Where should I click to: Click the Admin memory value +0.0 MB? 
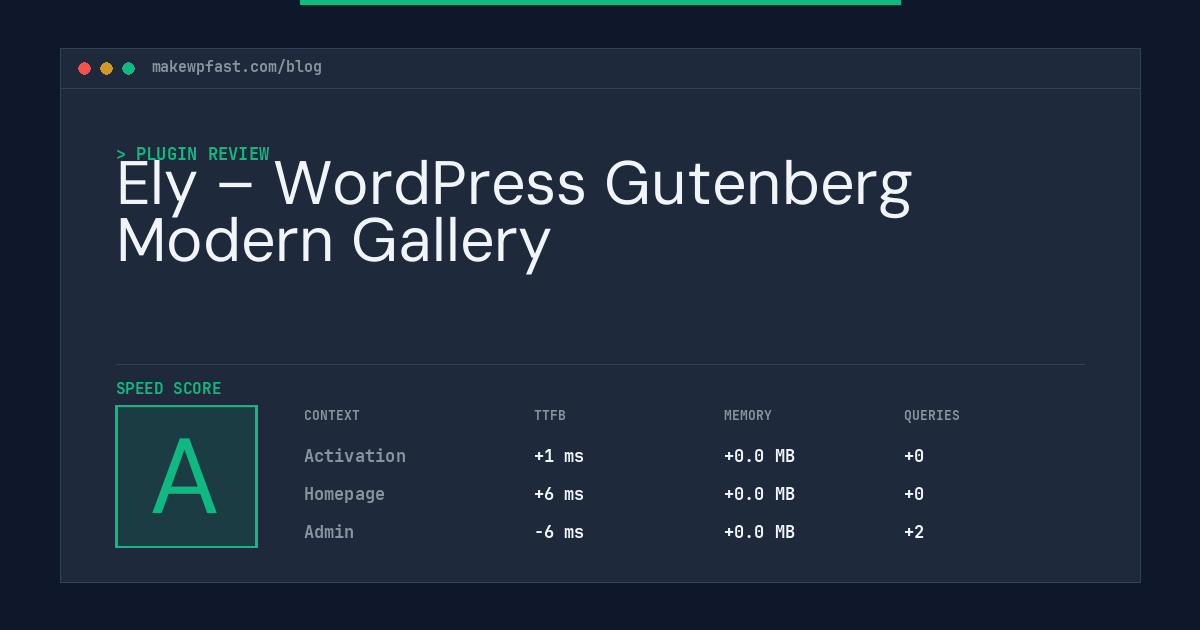tap(759, 532)
